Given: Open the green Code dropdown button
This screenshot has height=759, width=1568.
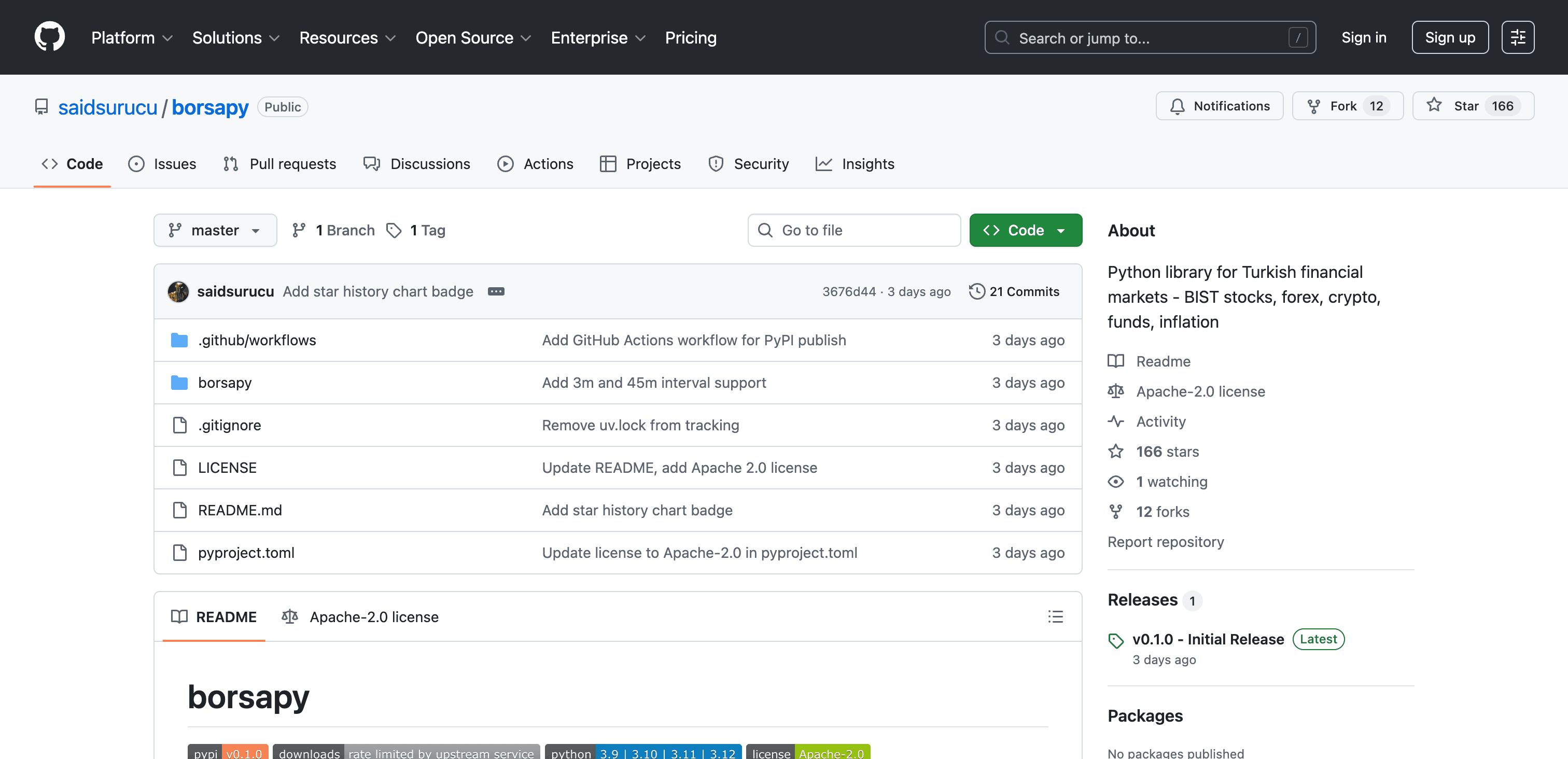Looking at the screenshot, I should point(1026,230).
